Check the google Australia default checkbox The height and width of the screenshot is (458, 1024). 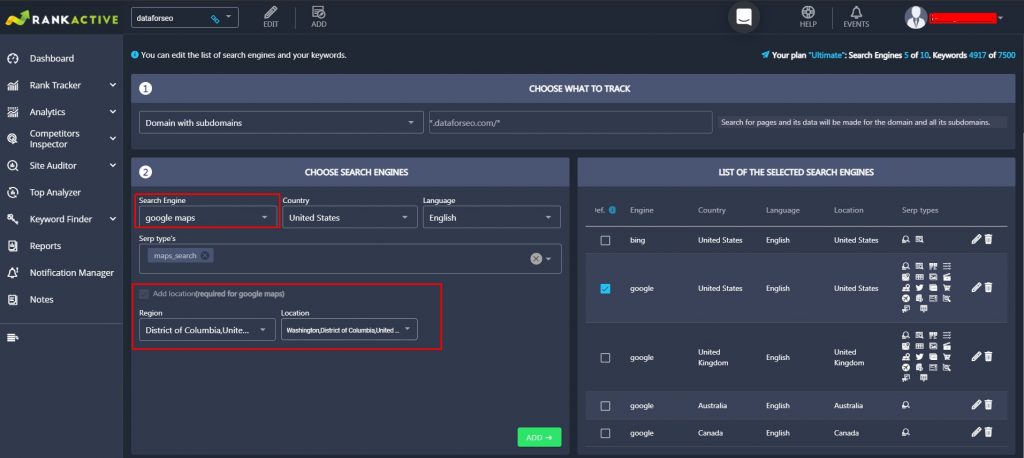coord(605,406)
